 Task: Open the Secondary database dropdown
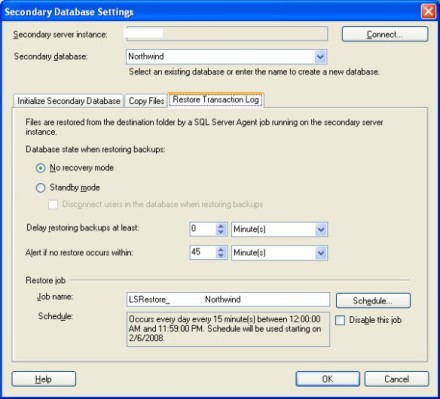click(320, 57)
